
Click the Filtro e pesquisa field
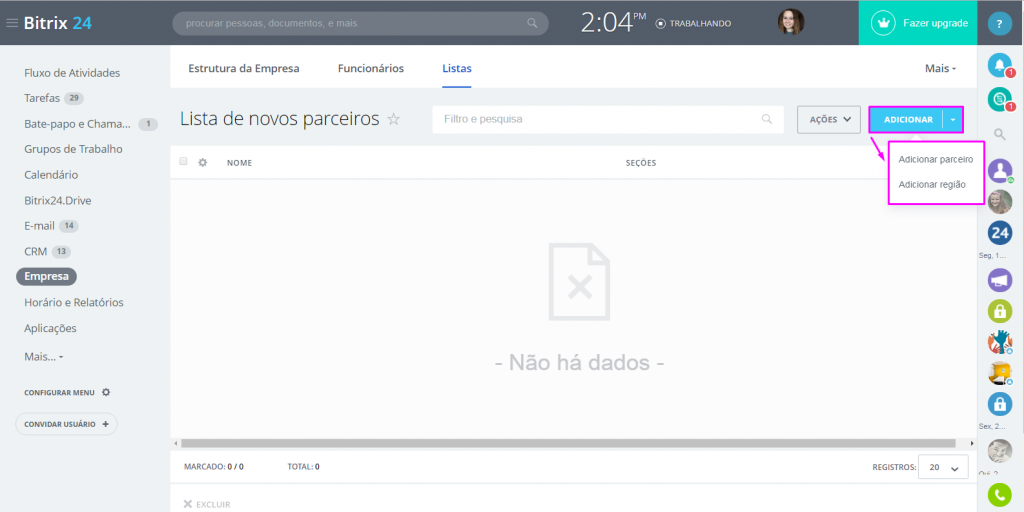[608, 120]
